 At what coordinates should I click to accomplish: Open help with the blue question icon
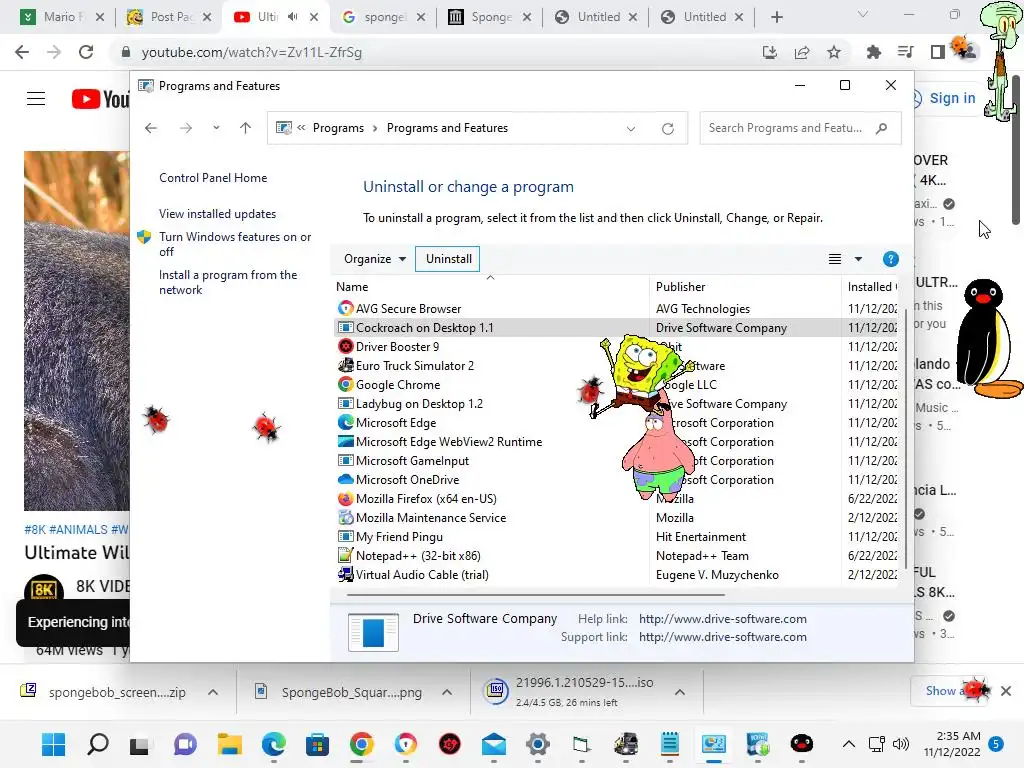(890, 259)
